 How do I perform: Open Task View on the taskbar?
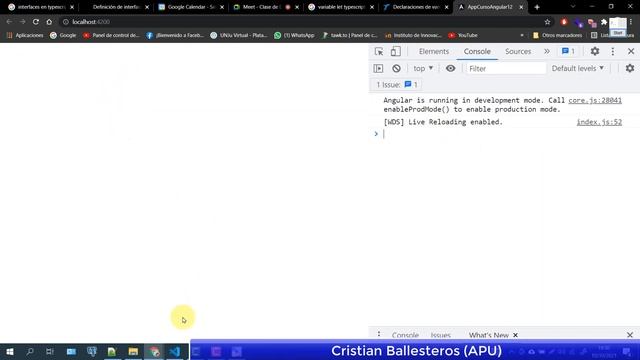50,351
